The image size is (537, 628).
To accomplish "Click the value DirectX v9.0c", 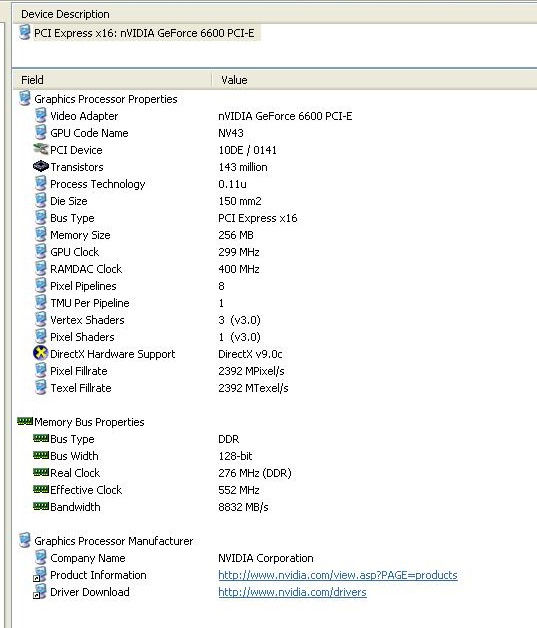I will tap(250, 354).
